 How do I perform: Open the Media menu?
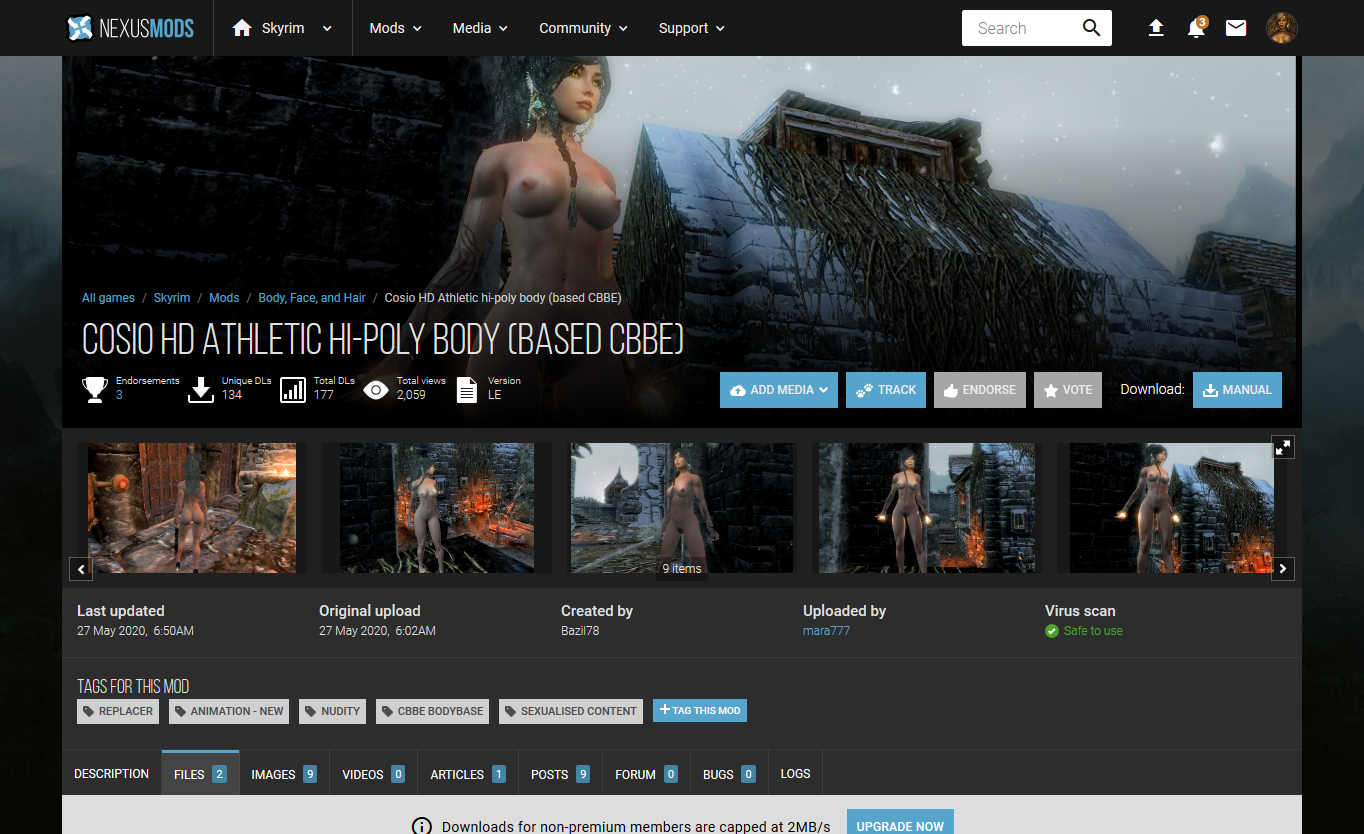(x=480, y=28)
